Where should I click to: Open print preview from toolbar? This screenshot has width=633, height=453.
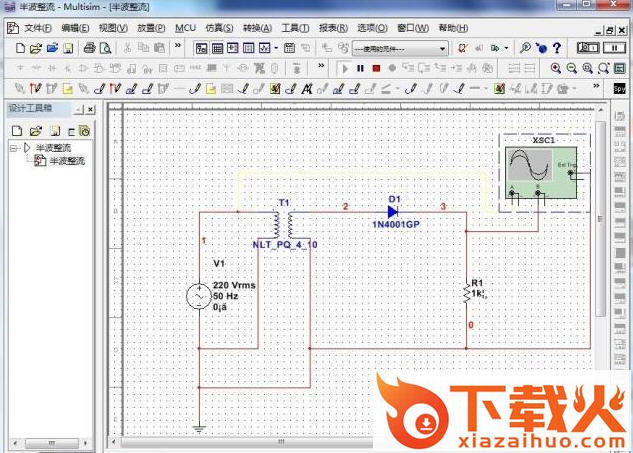click(105, 48)
